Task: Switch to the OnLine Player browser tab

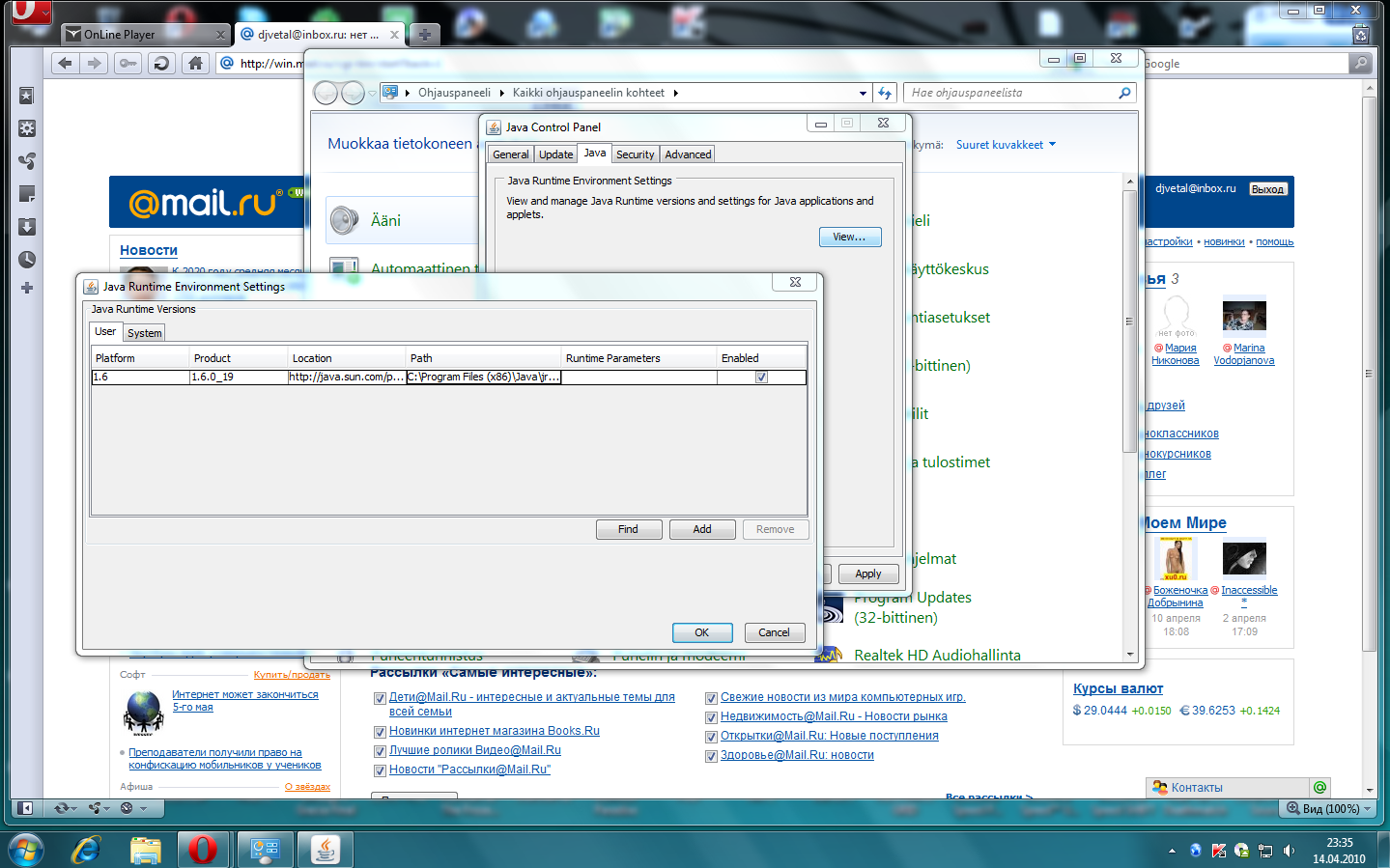Action: 146,35
